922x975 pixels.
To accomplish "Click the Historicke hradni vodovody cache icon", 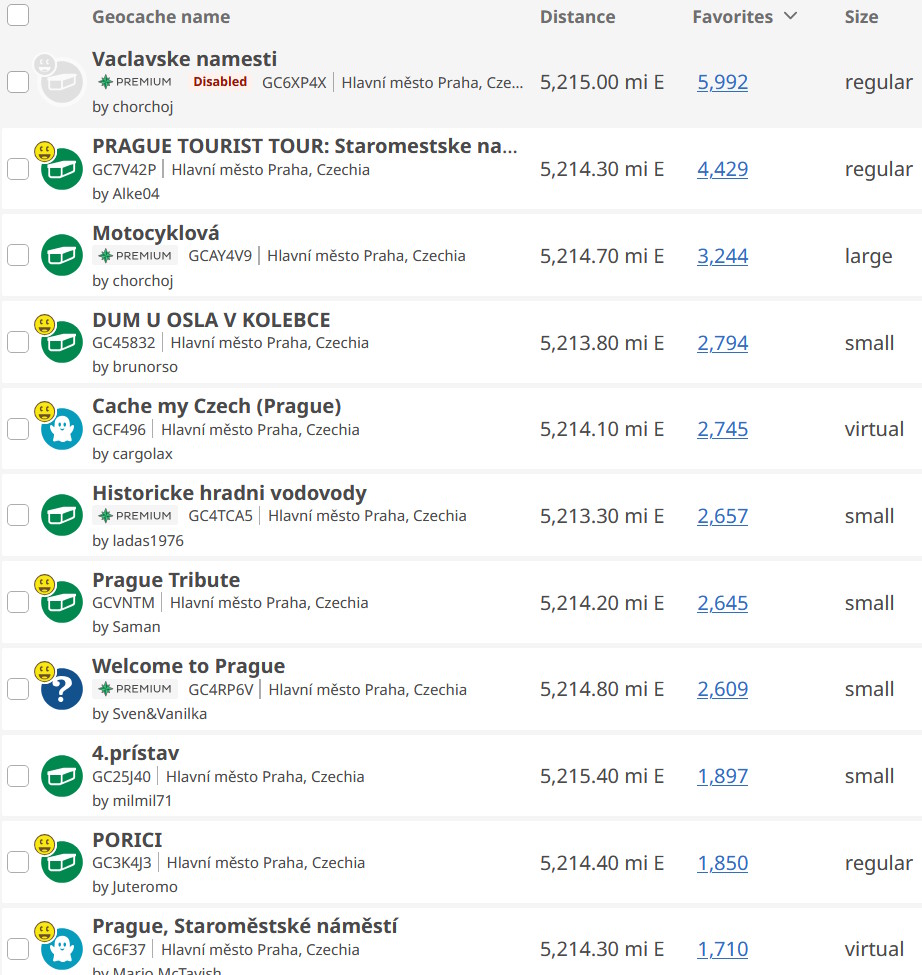I will pyautogui.click(x=62, y=516).
